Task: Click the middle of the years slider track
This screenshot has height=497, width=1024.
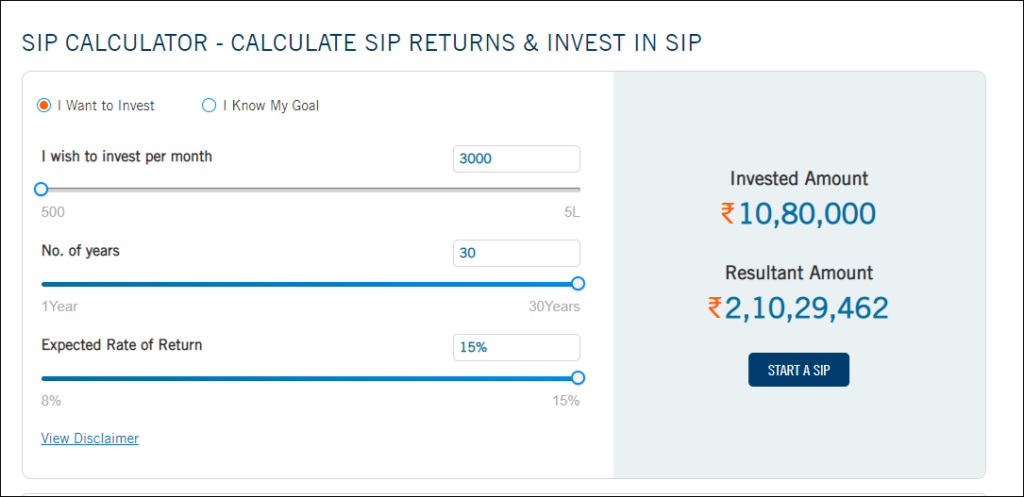Action: coord(310,284)
